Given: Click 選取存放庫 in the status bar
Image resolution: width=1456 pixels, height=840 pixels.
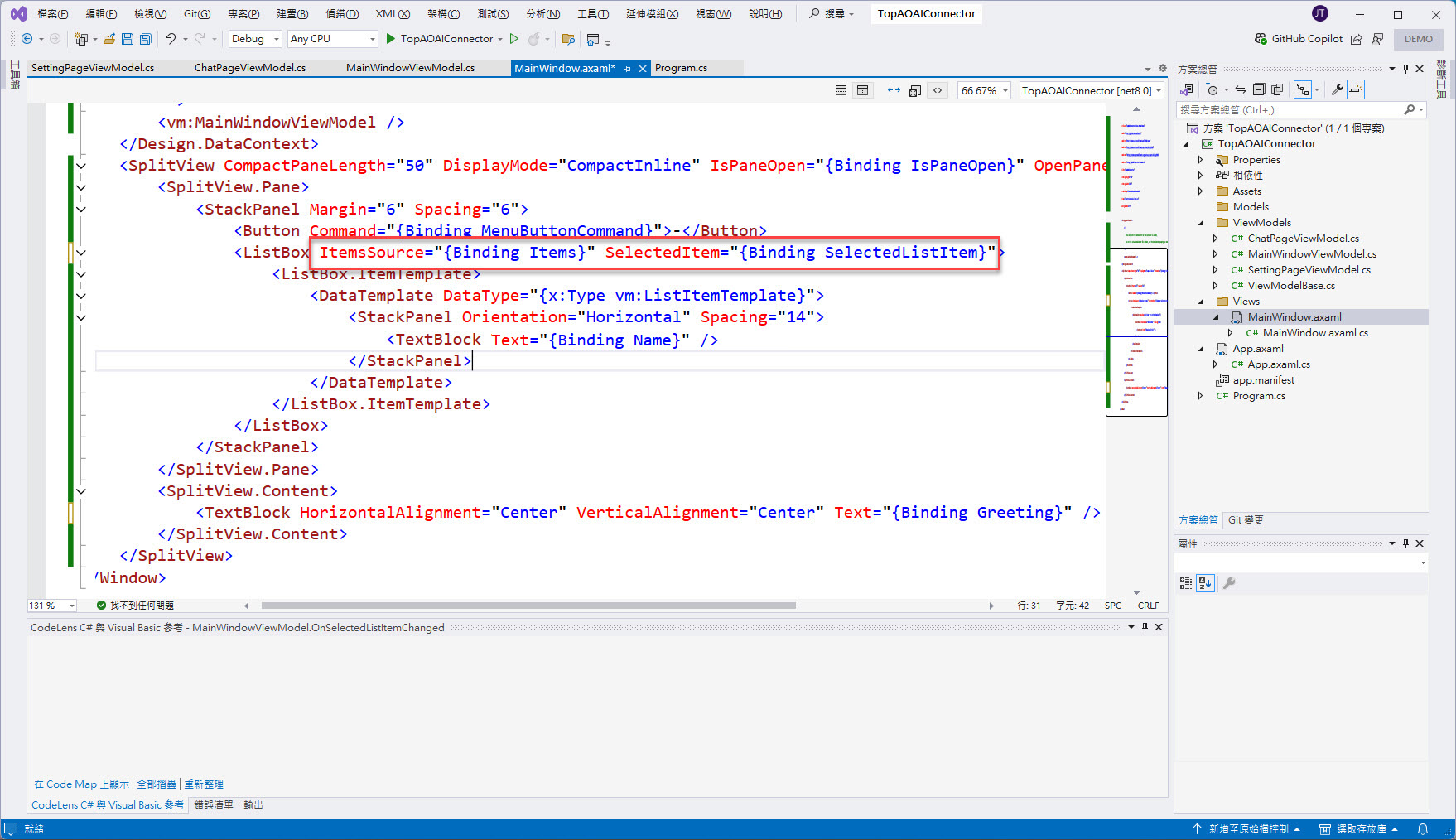Looking at the screenshot, I should pyautogui.click(x=1359, y=829).
